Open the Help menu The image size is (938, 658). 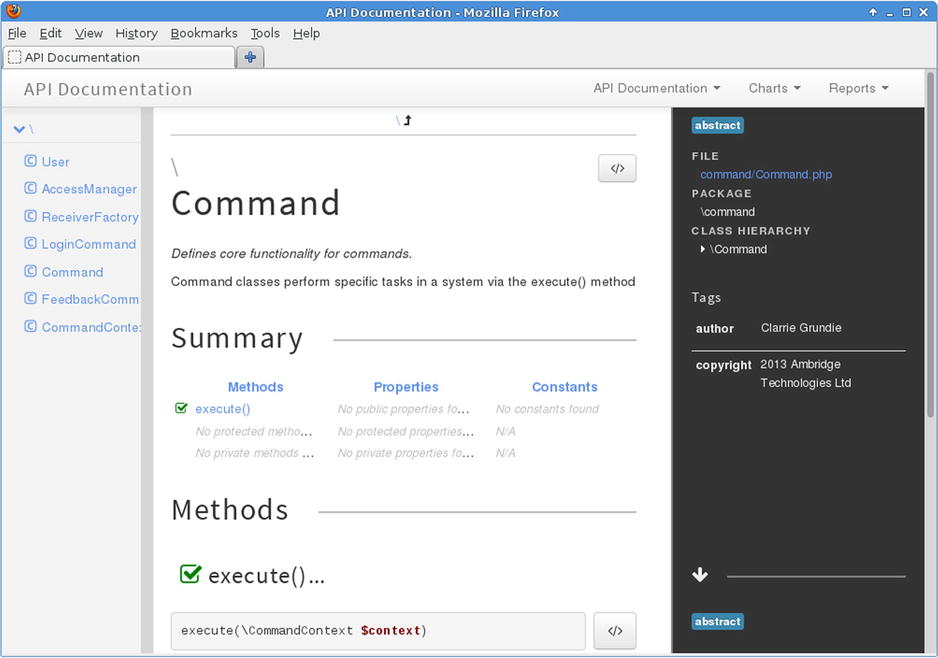point(306,33)
